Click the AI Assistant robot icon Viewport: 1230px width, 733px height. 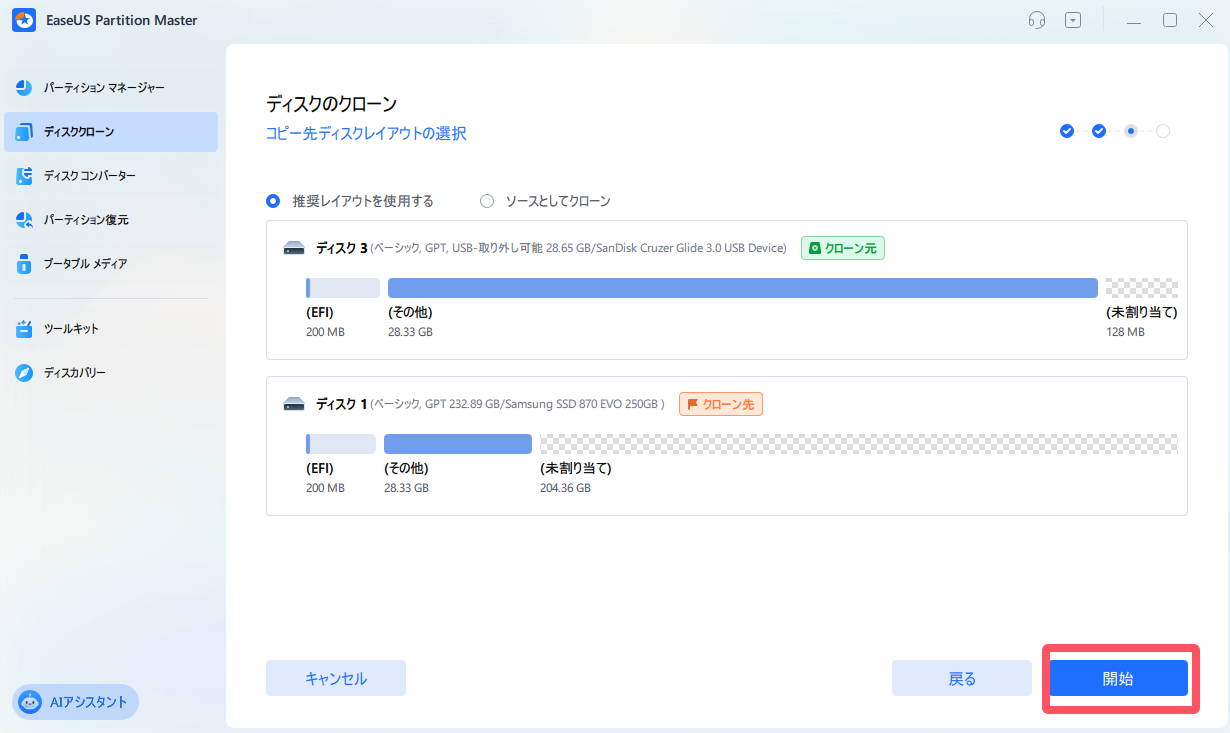point(31,702)
